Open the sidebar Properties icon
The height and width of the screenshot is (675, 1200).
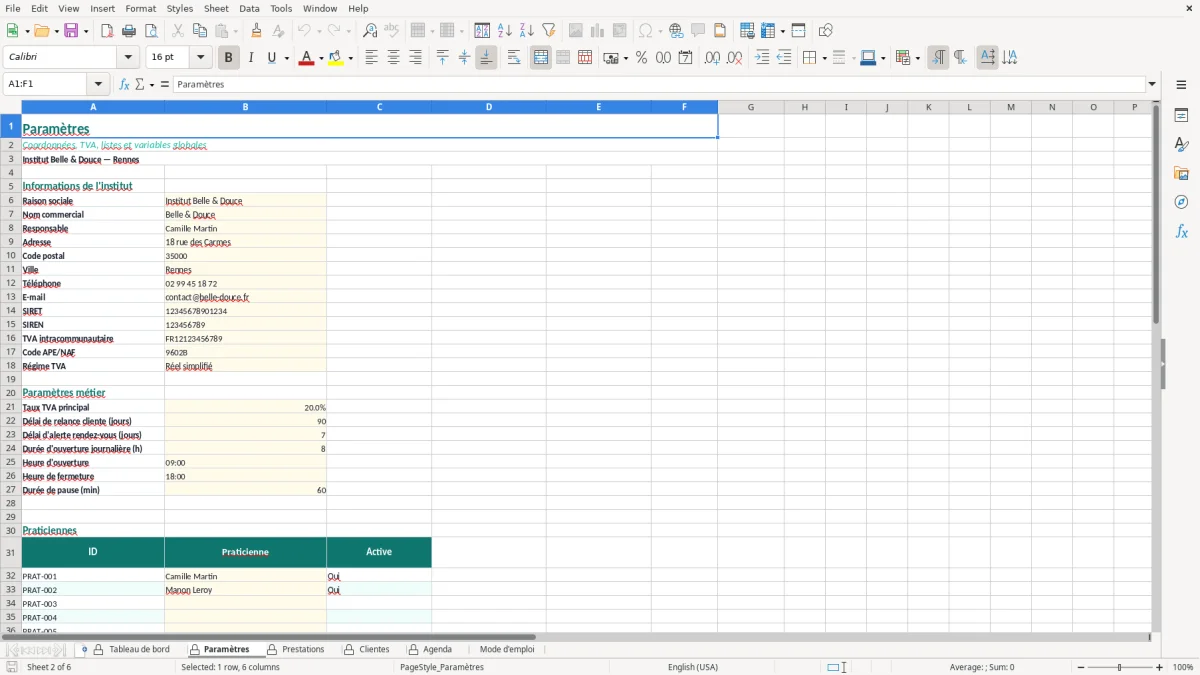click(1181, 115)
